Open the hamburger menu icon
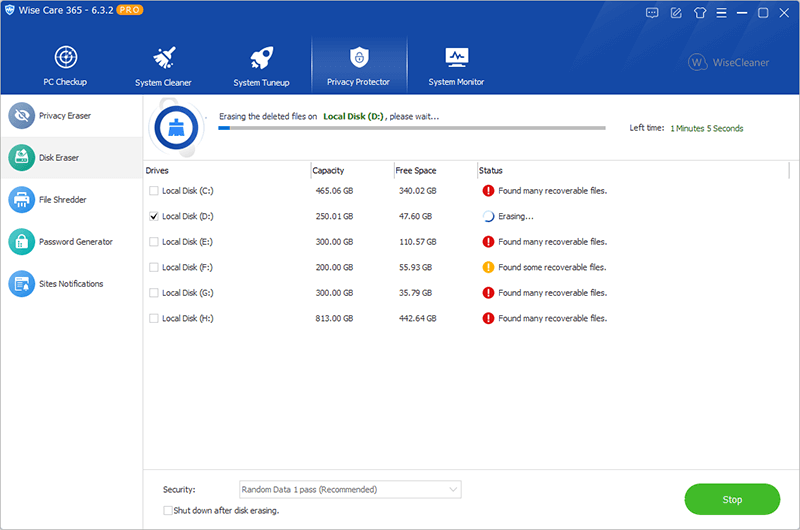The width and height of the screenshot is (800, 530). [721, 13]
